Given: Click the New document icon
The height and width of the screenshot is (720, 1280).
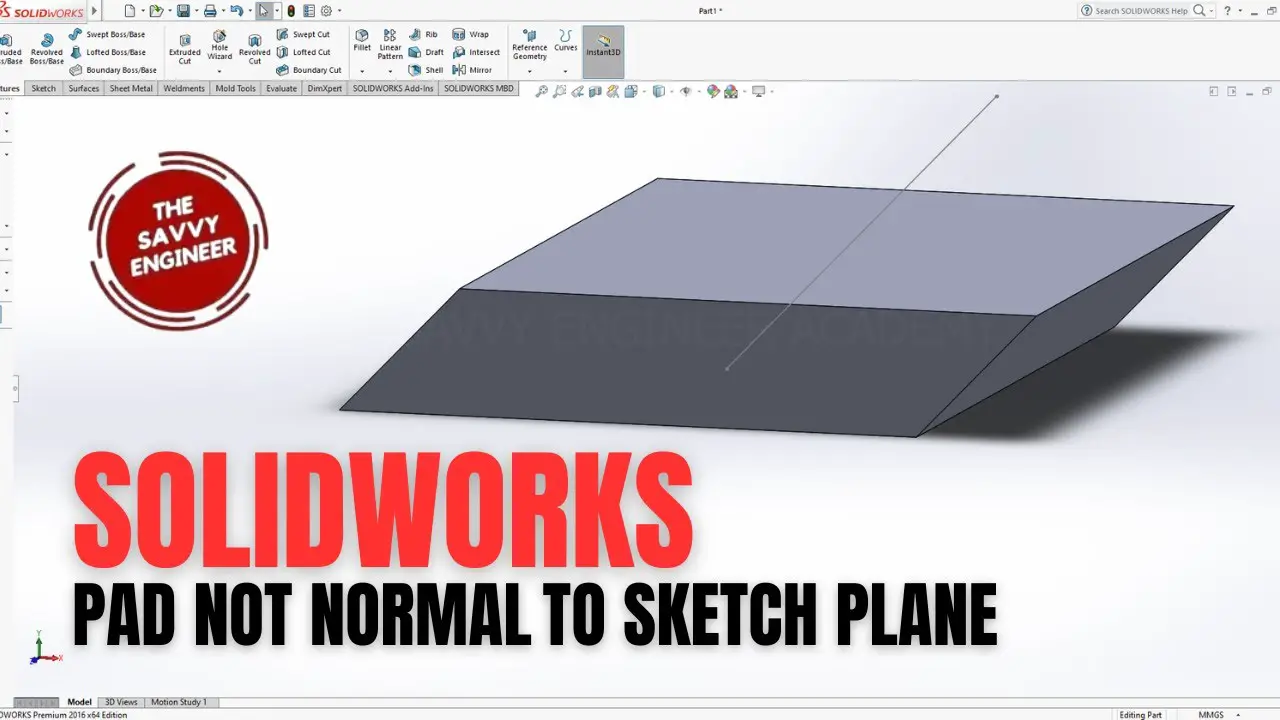Looking at the screenshot, I should [x=130, y=11].
